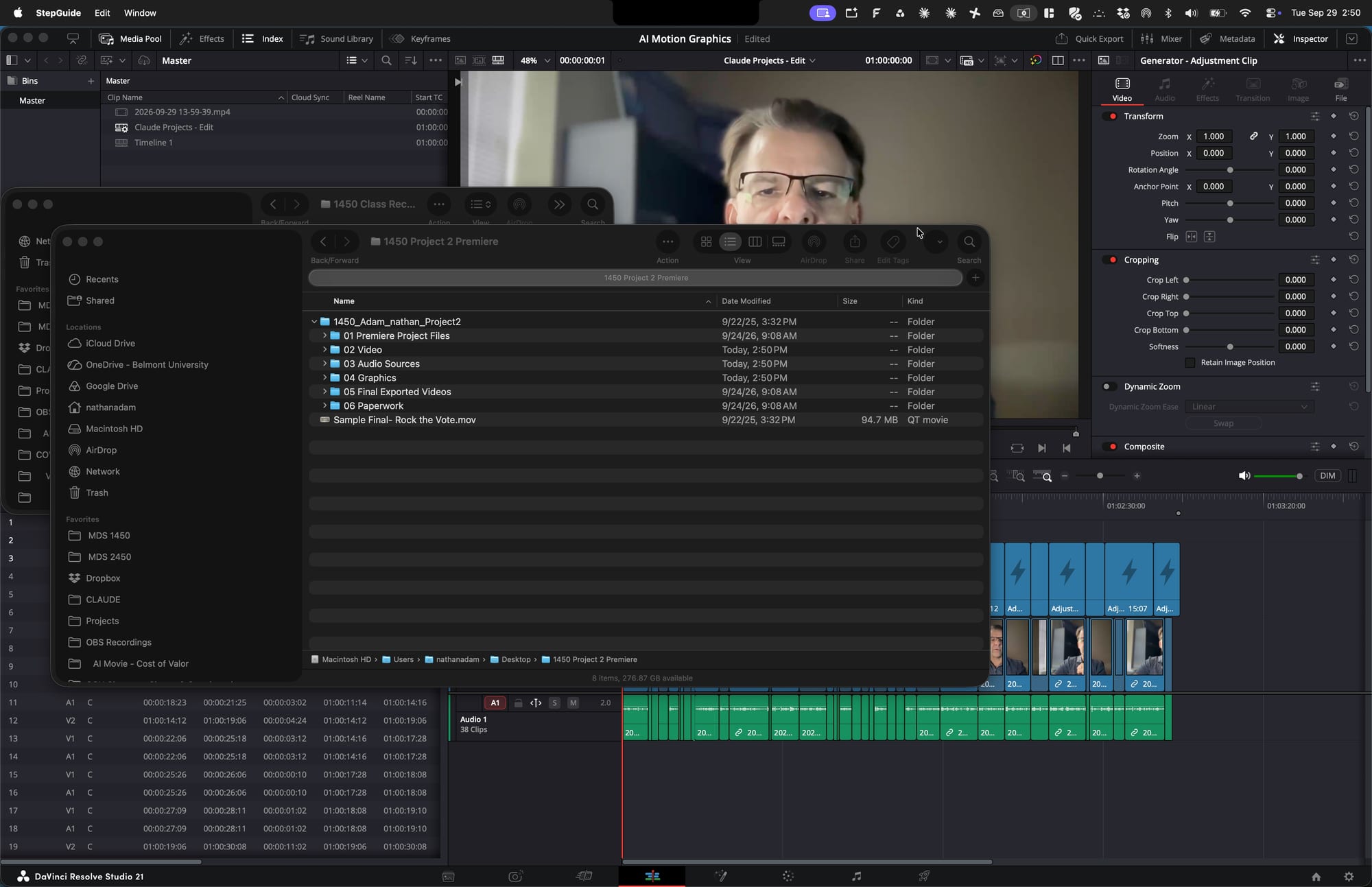Expand the 01 Premiere Project Files folder
This screenshot has width=1372, height=887.
pyautogui.click(x=324, y=335)
